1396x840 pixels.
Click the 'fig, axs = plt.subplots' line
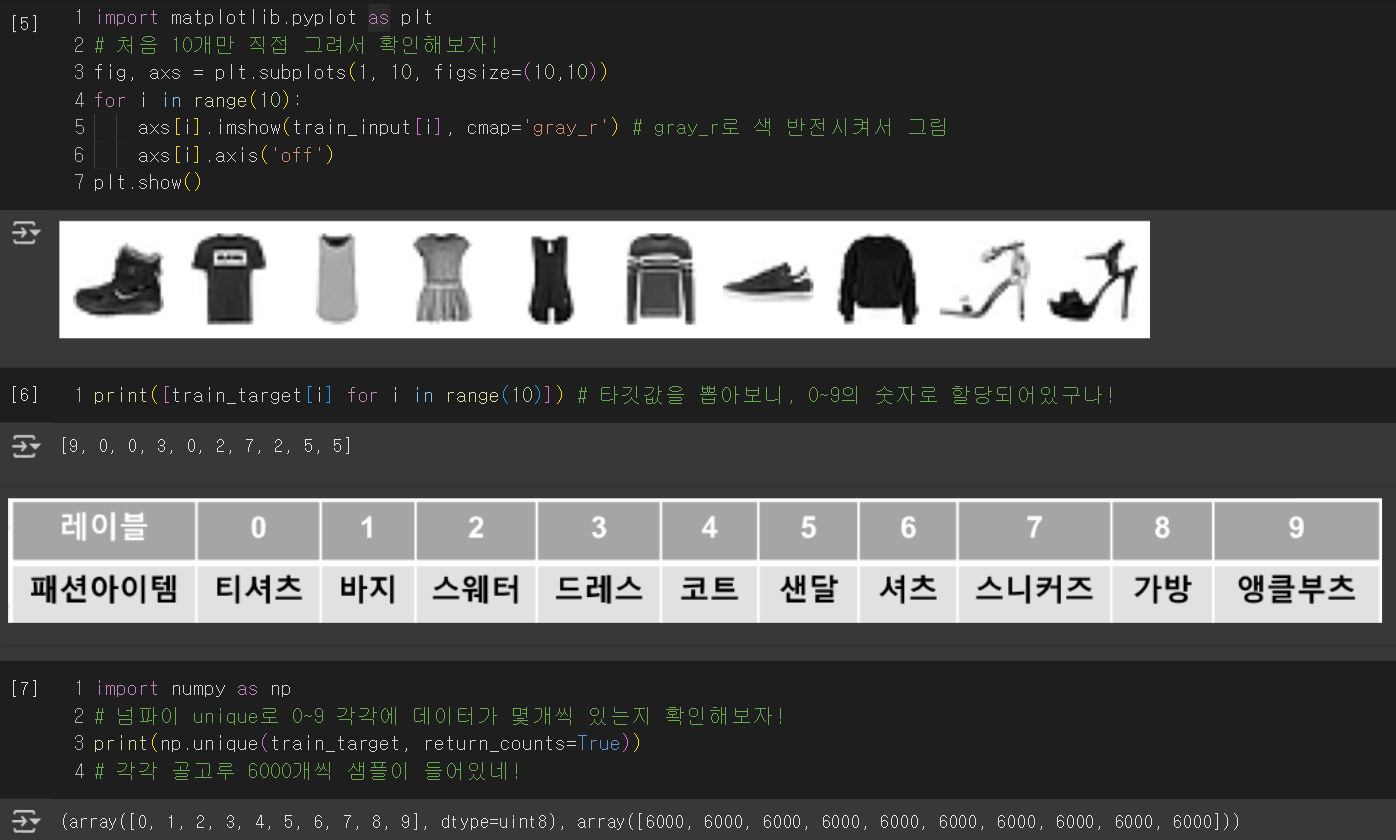pyautogui.click(x=351, y=73)
